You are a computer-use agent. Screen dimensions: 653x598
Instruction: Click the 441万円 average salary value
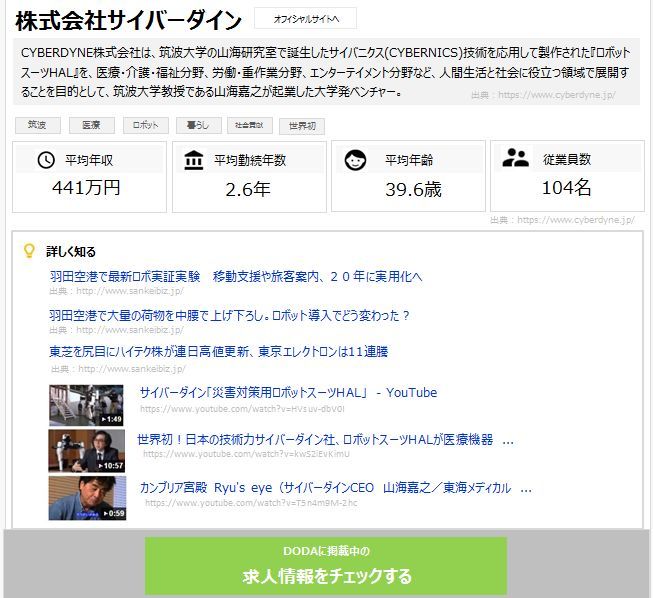point(86,188)
